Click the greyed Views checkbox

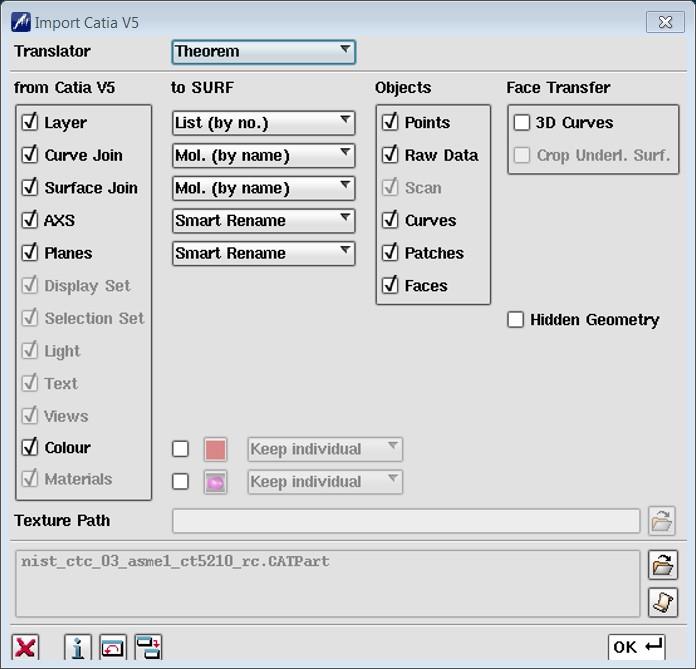[x=30, y=416]
